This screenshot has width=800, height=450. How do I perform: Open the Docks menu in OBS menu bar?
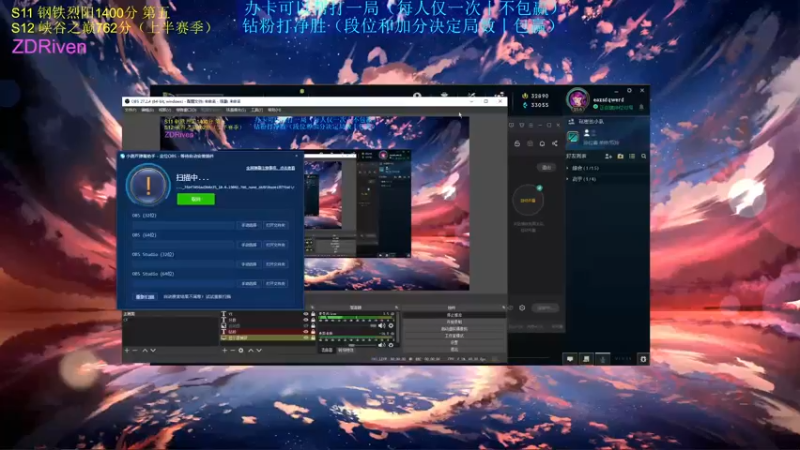tap(186, 110)
